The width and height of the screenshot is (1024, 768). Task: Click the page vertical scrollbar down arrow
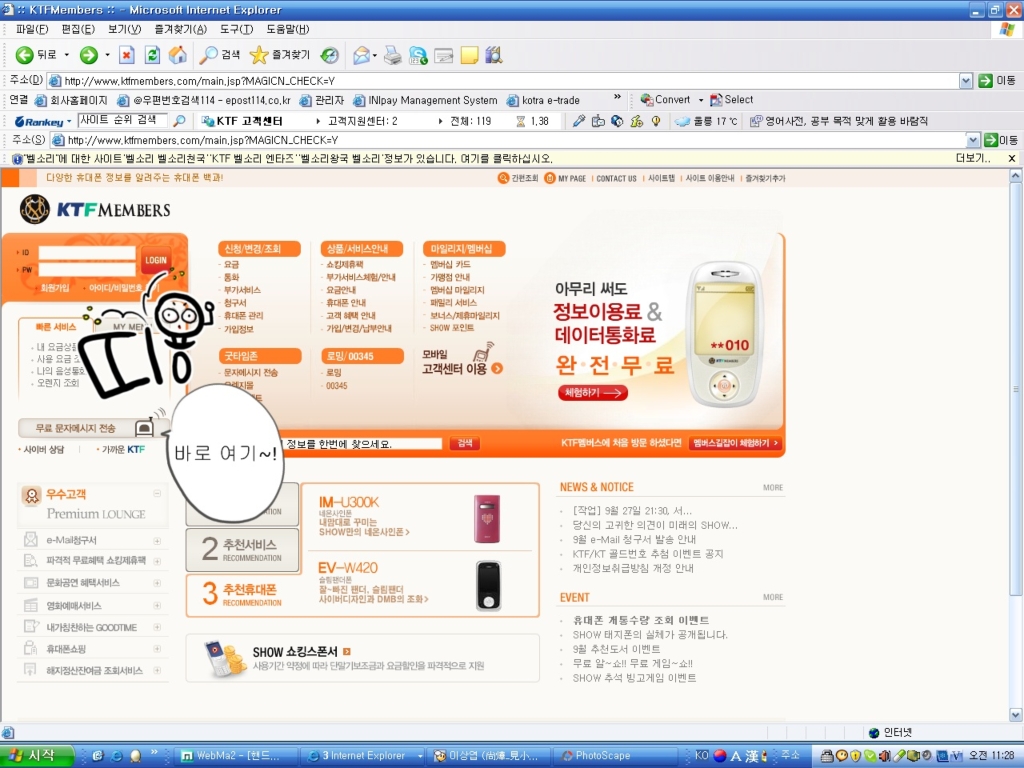coord(1016,714)
